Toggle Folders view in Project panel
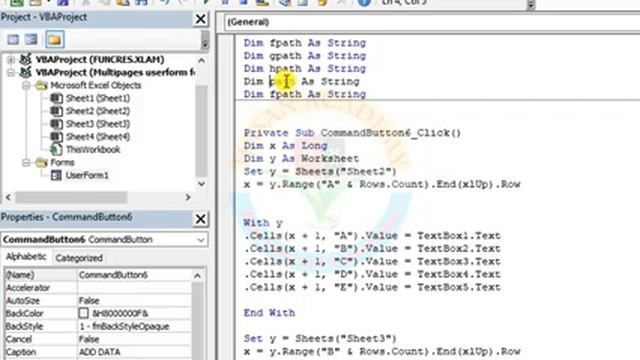The width and height of the screenshot is (640, 360). (x=54, y=40)
